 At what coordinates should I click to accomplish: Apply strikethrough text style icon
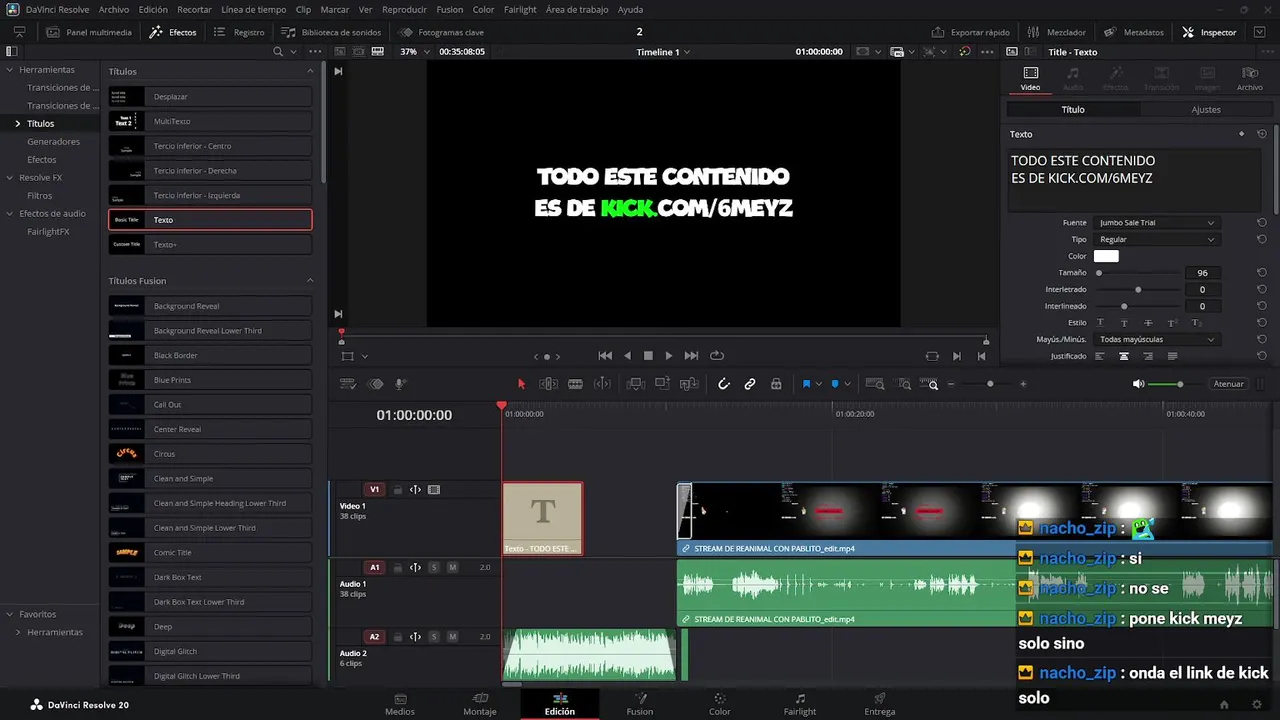click(x=1148, y=323)
